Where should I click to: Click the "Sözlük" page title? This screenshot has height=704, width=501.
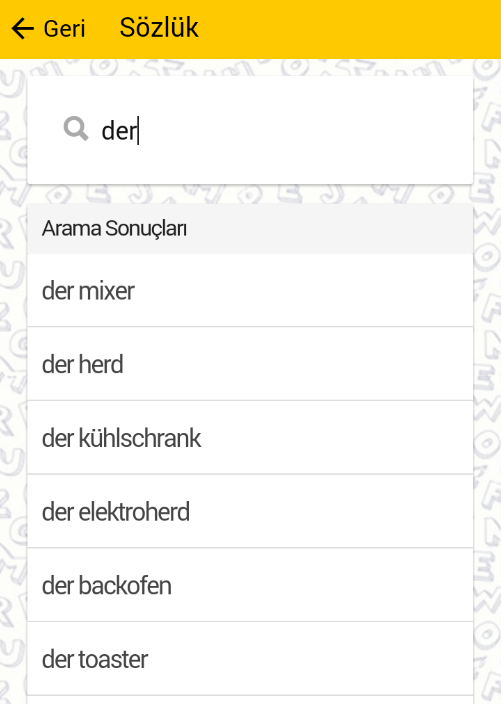[159, 28]
